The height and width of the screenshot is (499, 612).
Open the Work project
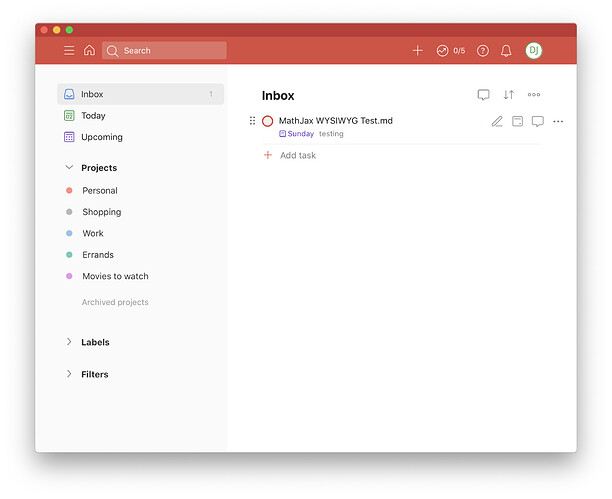93,233
